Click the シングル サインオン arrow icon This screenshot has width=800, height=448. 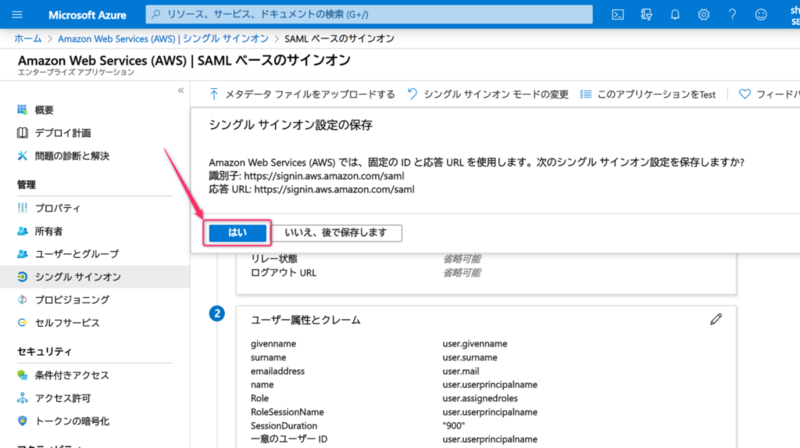(22, 277)
